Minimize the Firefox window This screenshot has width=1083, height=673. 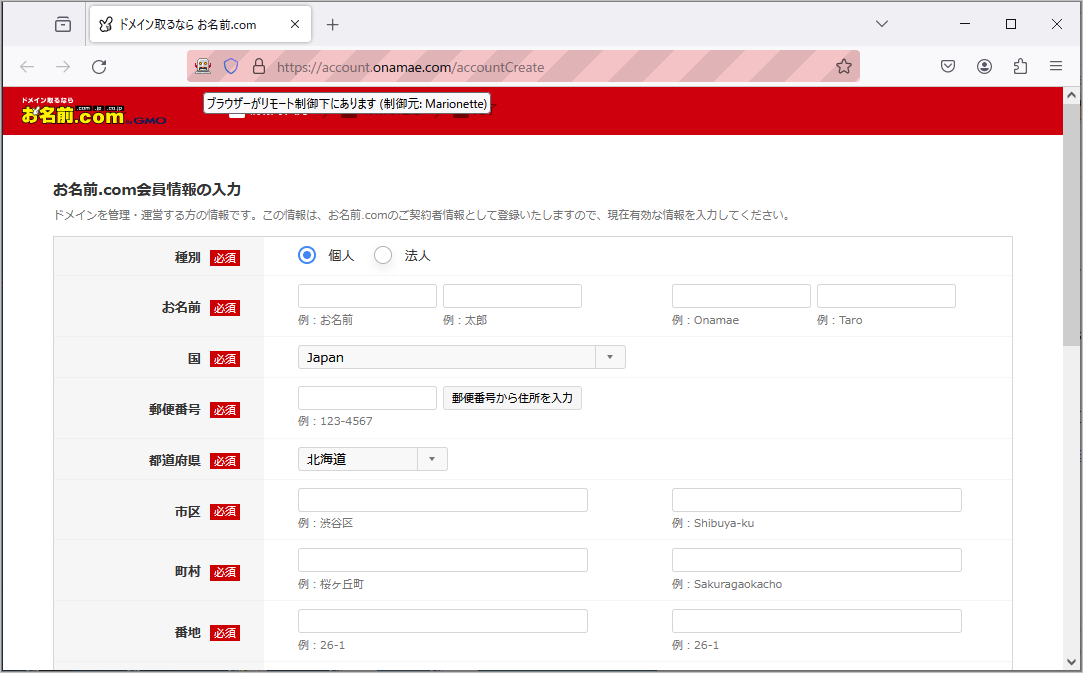(x=965, y=24)
